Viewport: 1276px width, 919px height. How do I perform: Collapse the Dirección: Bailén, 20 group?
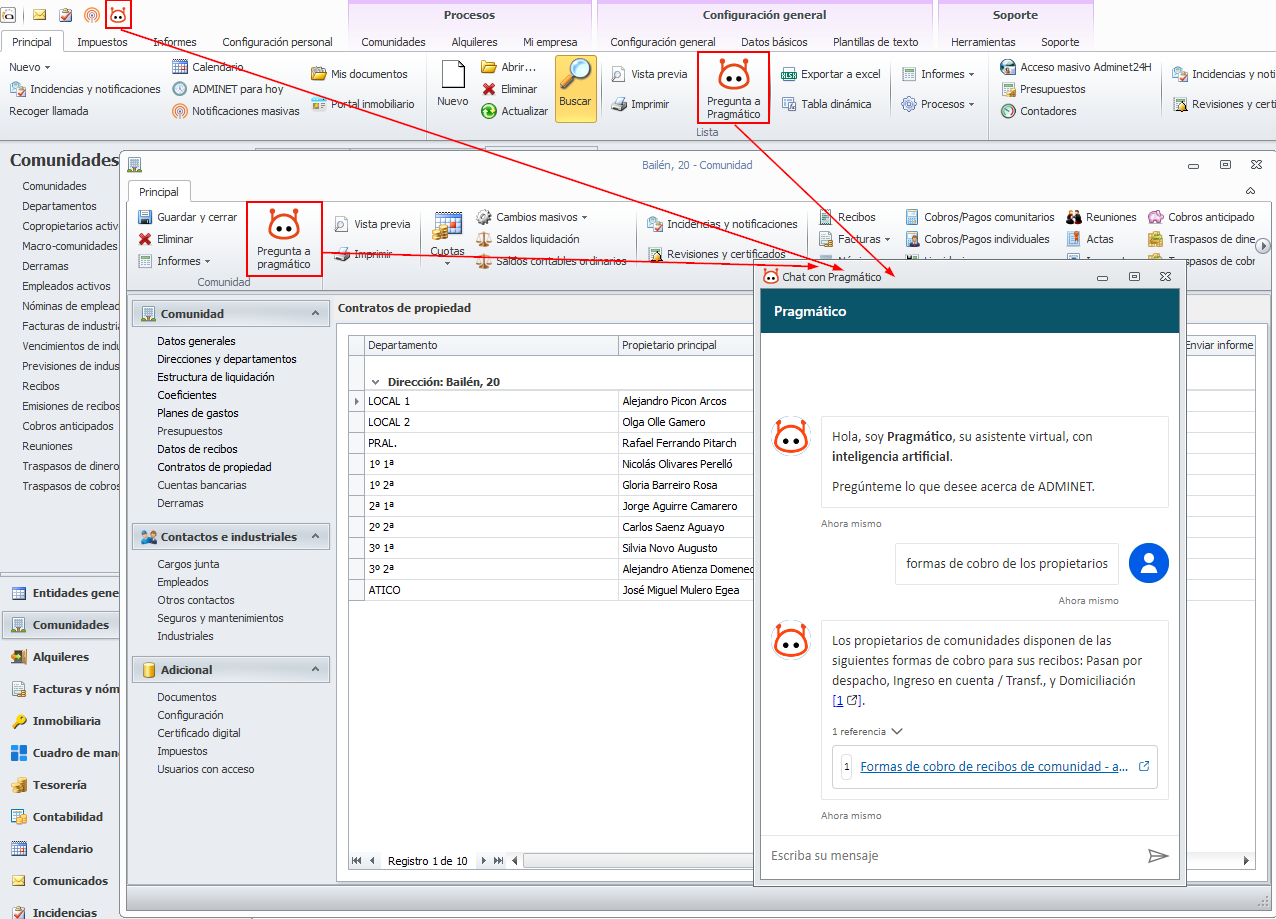pos(376,382)
